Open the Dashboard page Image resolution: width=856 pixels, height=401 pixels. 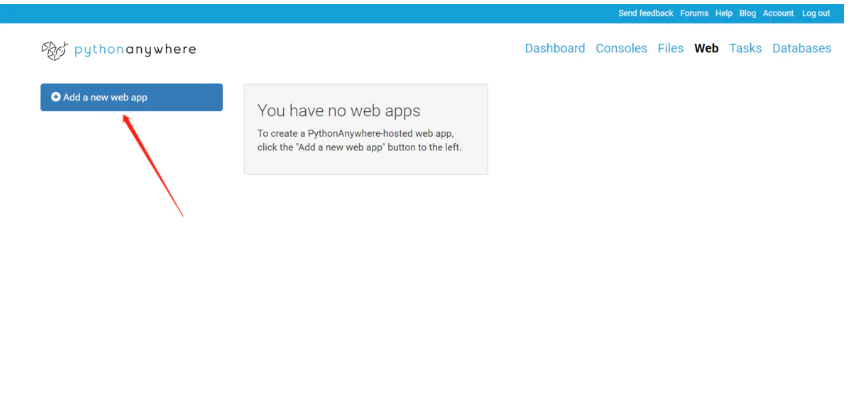555,49
